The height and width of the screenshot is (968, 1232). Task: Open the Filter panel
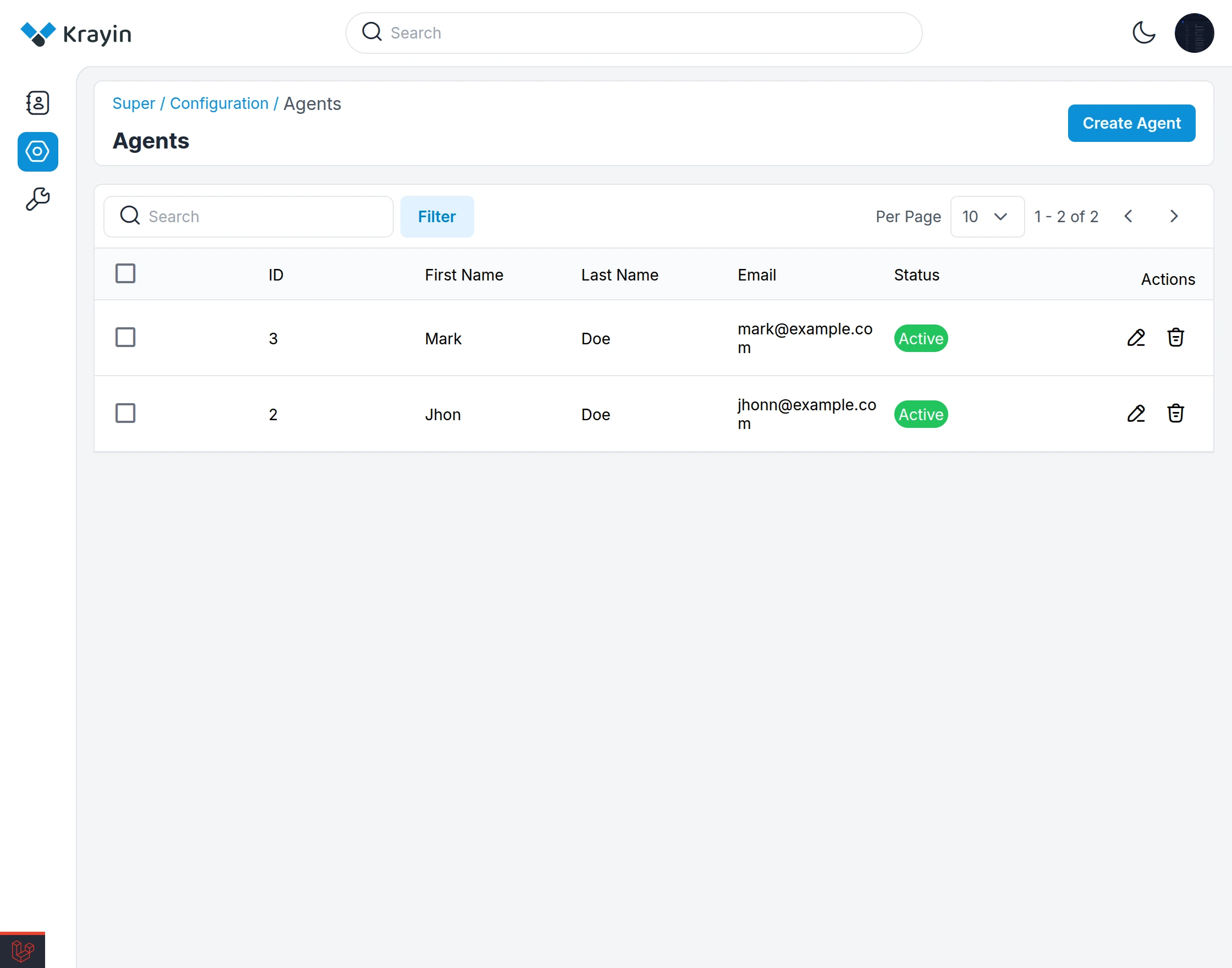point(436,217)
